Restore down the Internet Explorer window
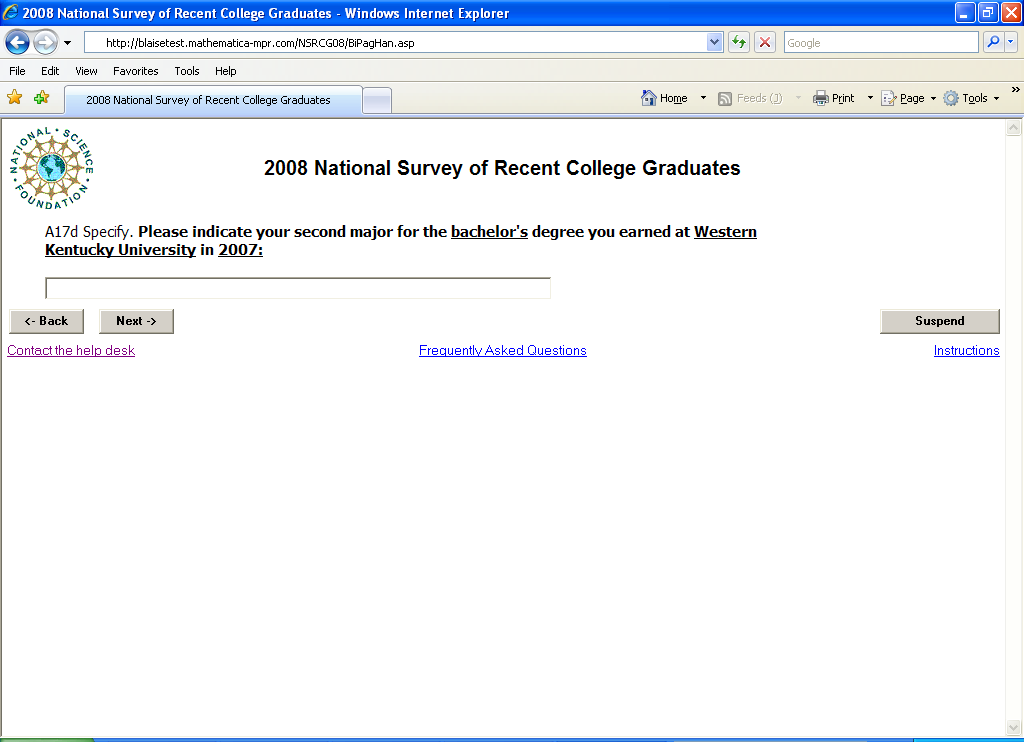The width and height of the screenshot is (1024, 742). (987, 12)
